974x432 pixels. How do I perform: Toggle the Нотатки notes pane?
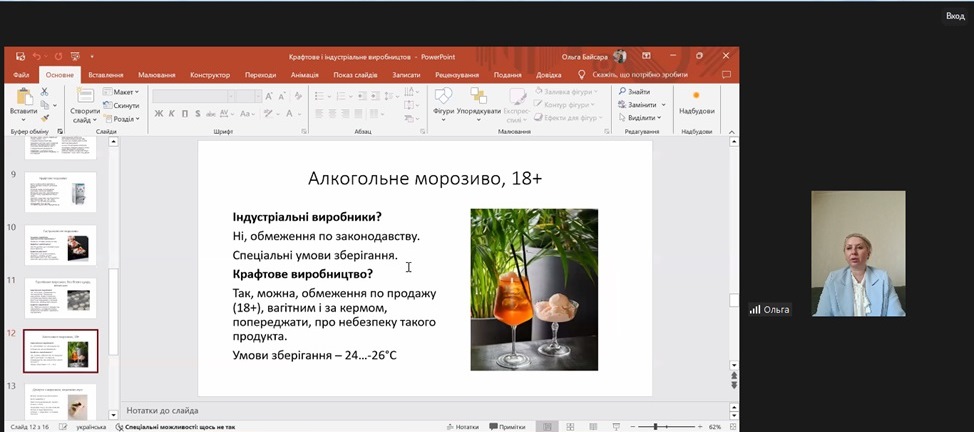click(462, 427)
